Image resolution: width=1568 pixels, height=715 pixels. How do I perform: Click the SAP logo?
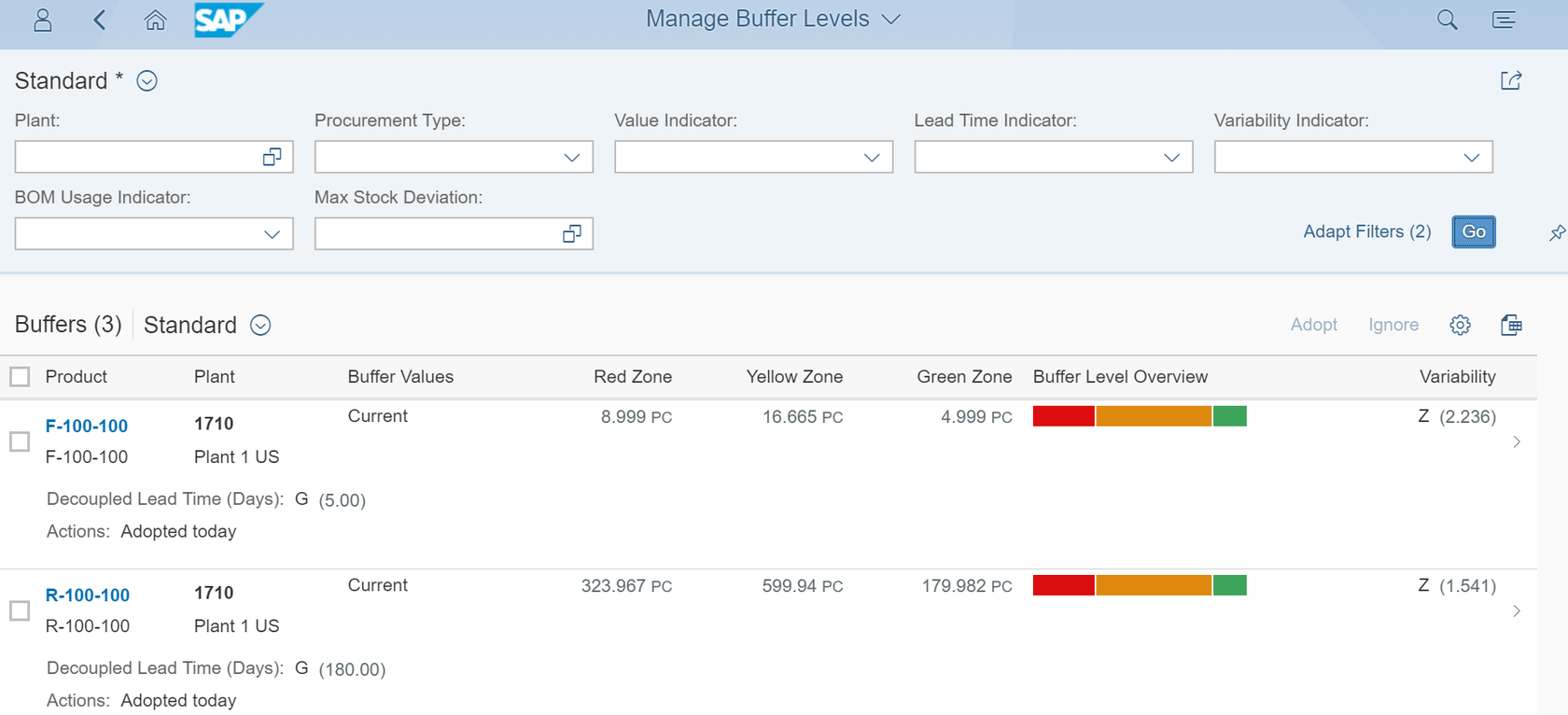229,20
